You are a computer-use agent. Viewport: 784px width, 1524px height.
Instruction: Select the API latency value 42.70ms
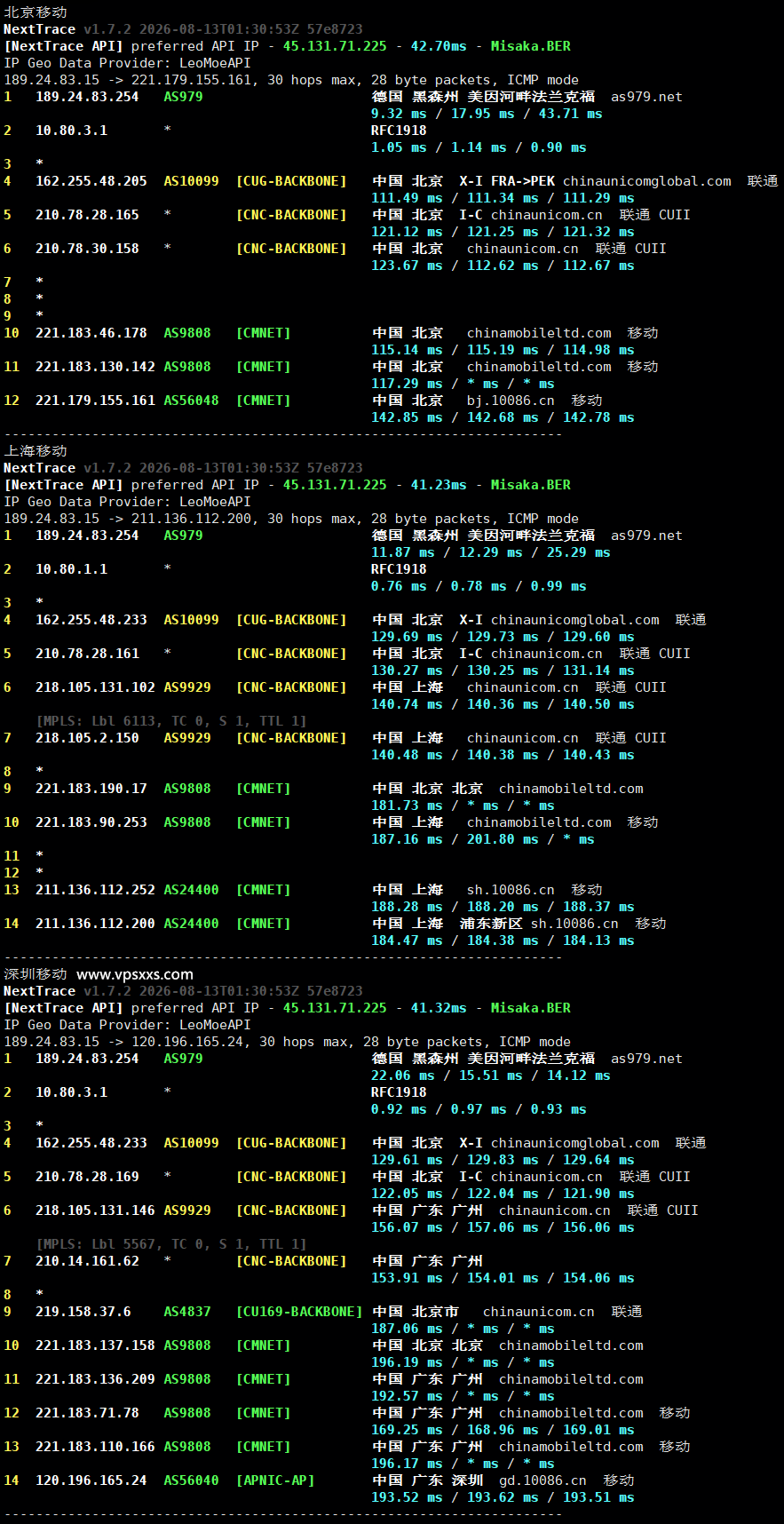(439, 46)
